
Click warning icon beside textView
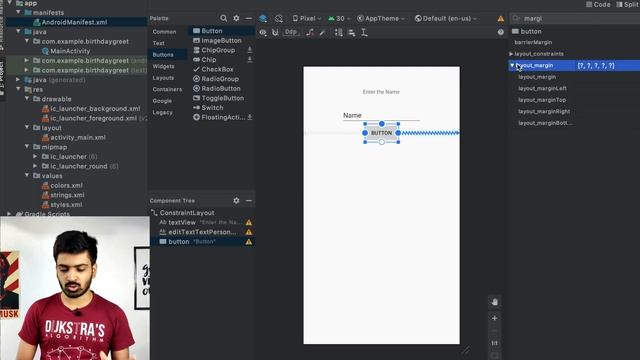249,222
